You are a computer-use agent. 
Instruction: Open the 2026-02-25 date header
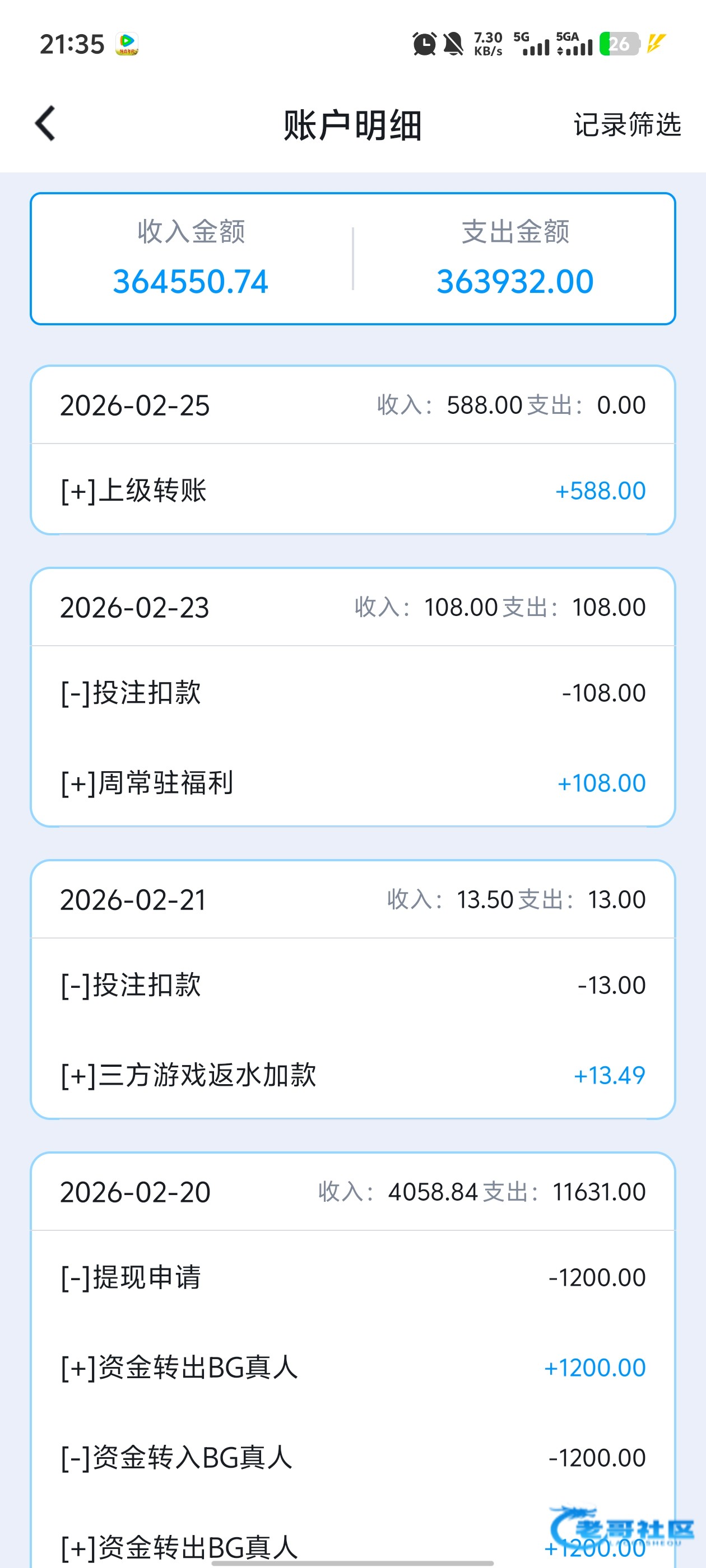[x=134, y=405]
